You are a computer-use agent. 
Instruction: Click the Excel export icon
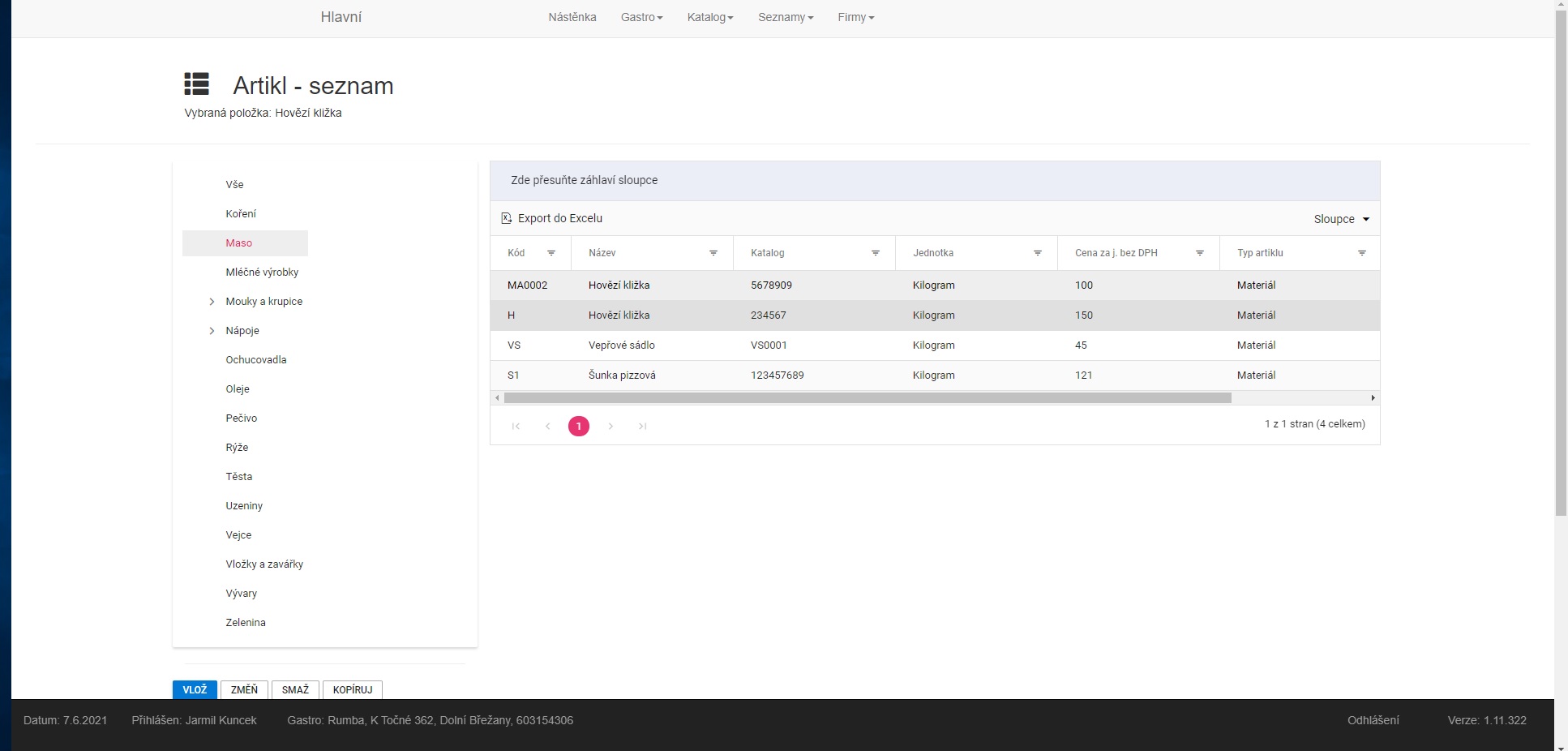click(x=507, y=218)
